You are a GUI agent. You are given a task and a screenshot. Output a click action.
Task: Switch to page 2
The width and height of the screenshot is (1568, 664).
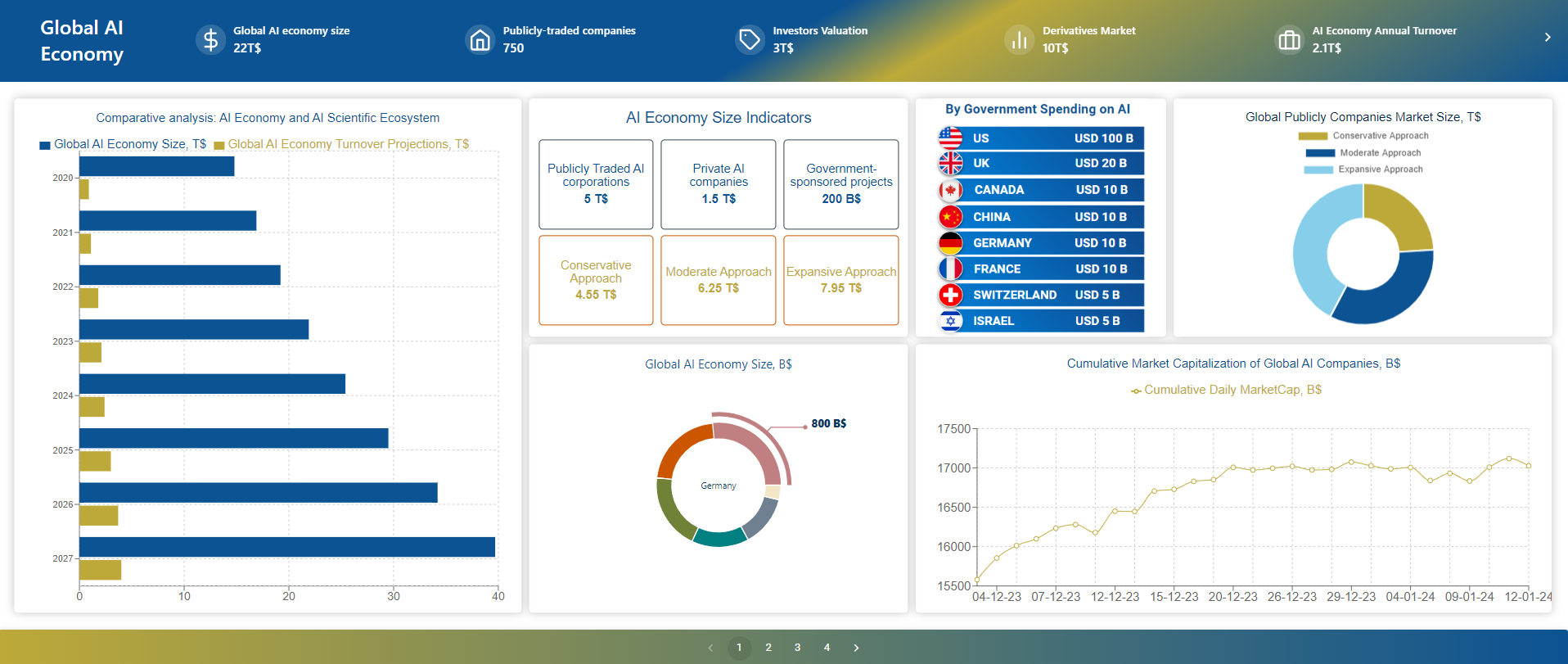(x=768, y=648)
